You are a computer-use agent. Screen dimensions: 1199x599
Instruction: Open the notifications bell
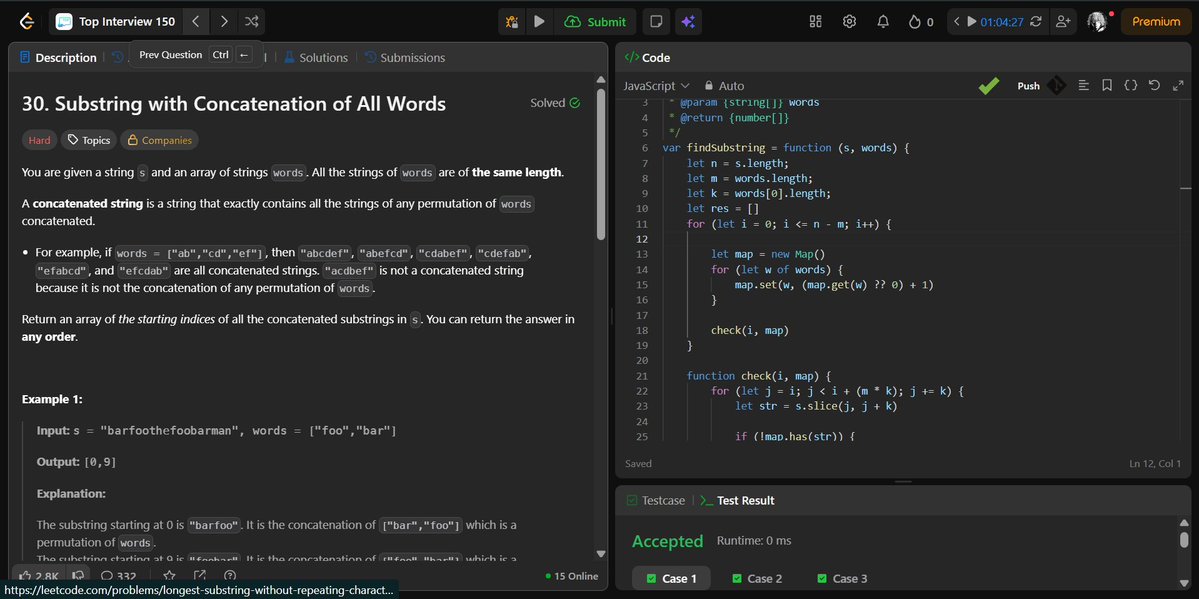click(x=882, y=21)
